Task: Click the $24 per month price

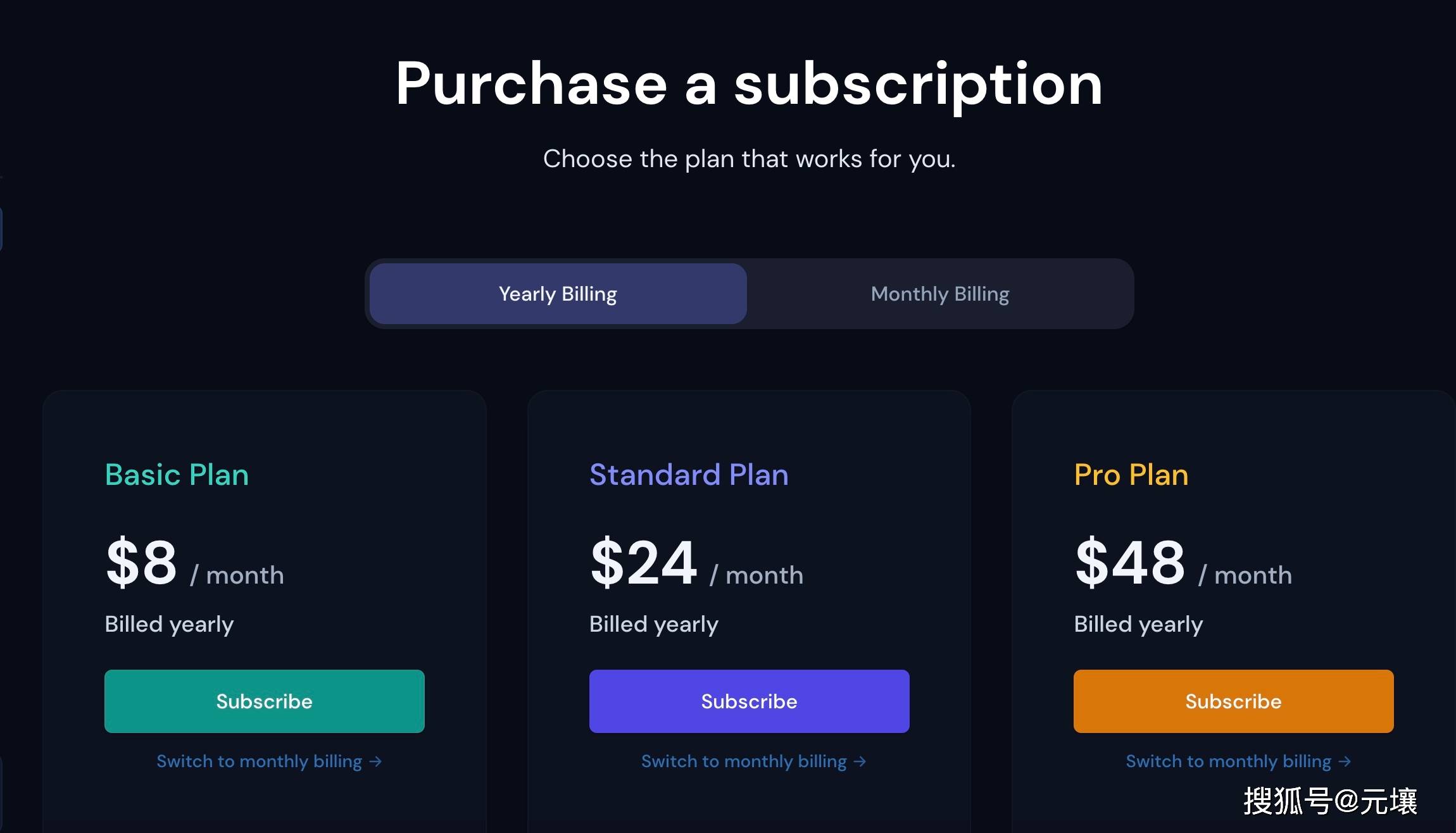Action: coord(644,563)
